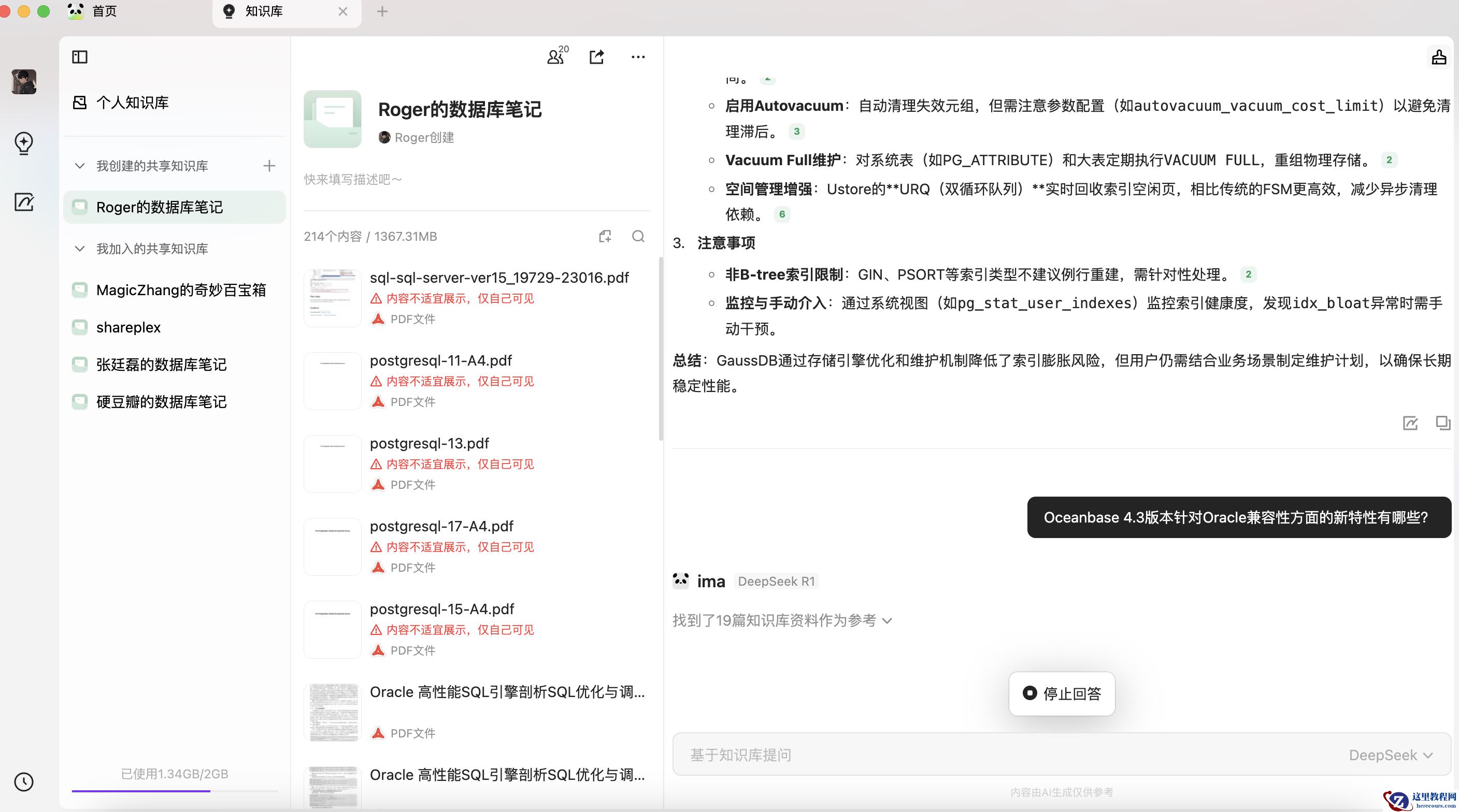Select the shareplex knowledge base
The height and width of the screenshot is (812, 1459).
pyautogui.click(x=128, y=327)
